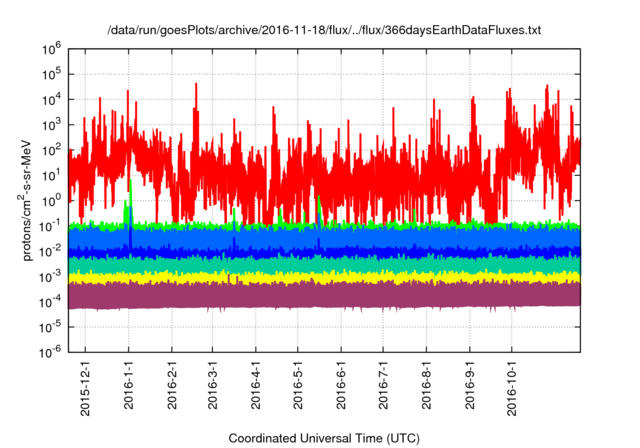The image size is (640, 448).
Task: Click the file path title above the plot
Action: pos(324,30)
